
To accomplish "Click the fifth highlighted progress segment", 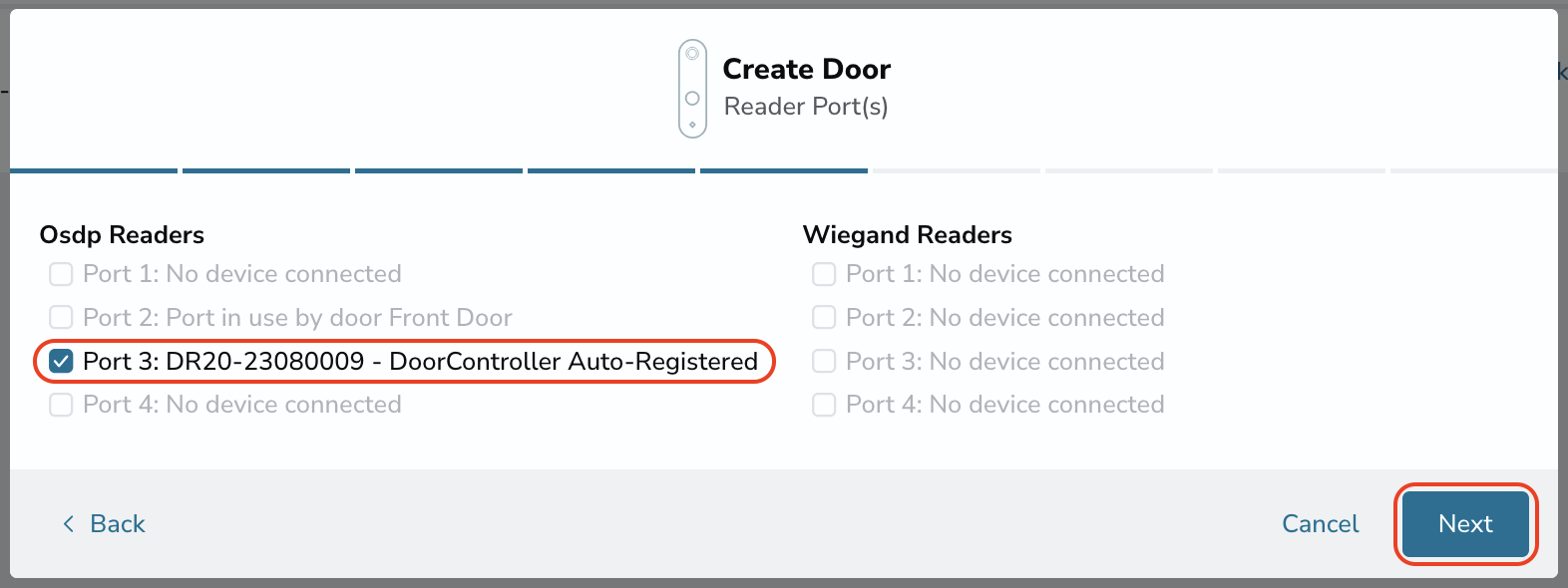I will point(784,170).
